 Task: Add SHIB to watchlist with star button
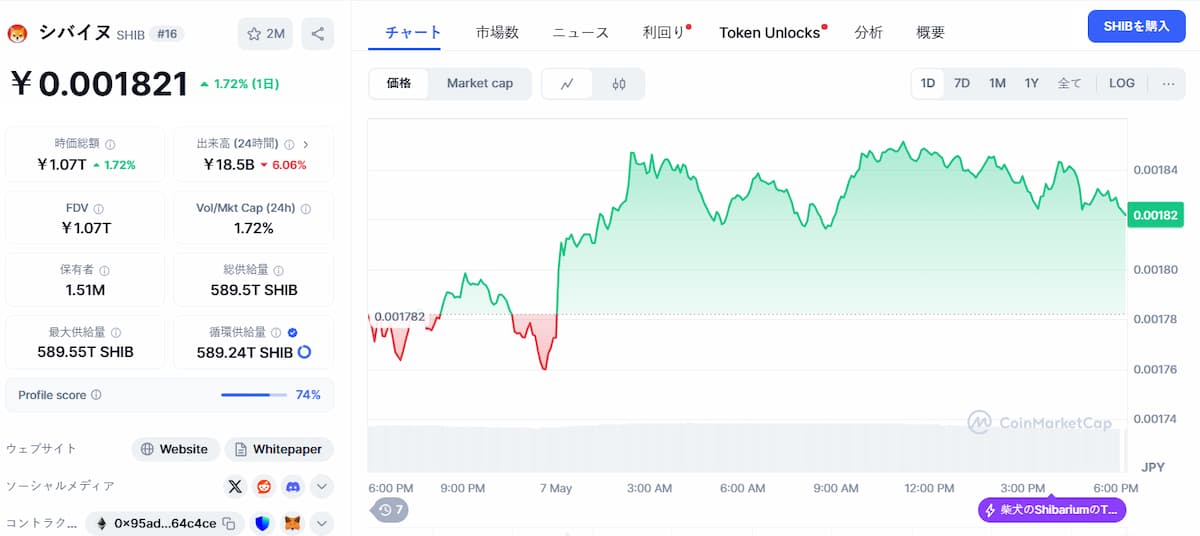(265, 34)
